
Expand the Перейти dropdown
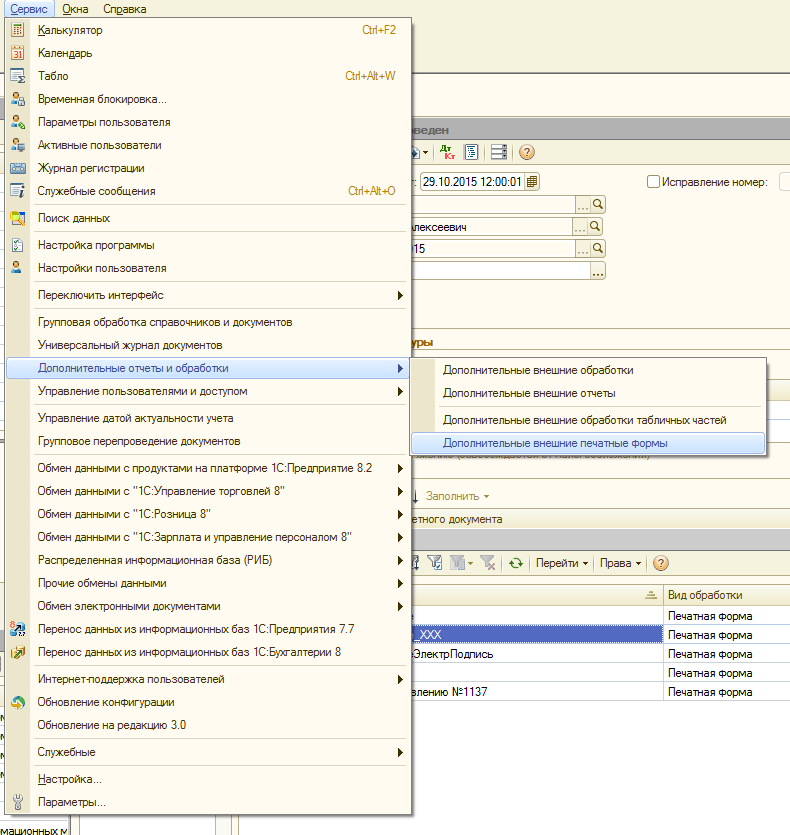point(561,563)
